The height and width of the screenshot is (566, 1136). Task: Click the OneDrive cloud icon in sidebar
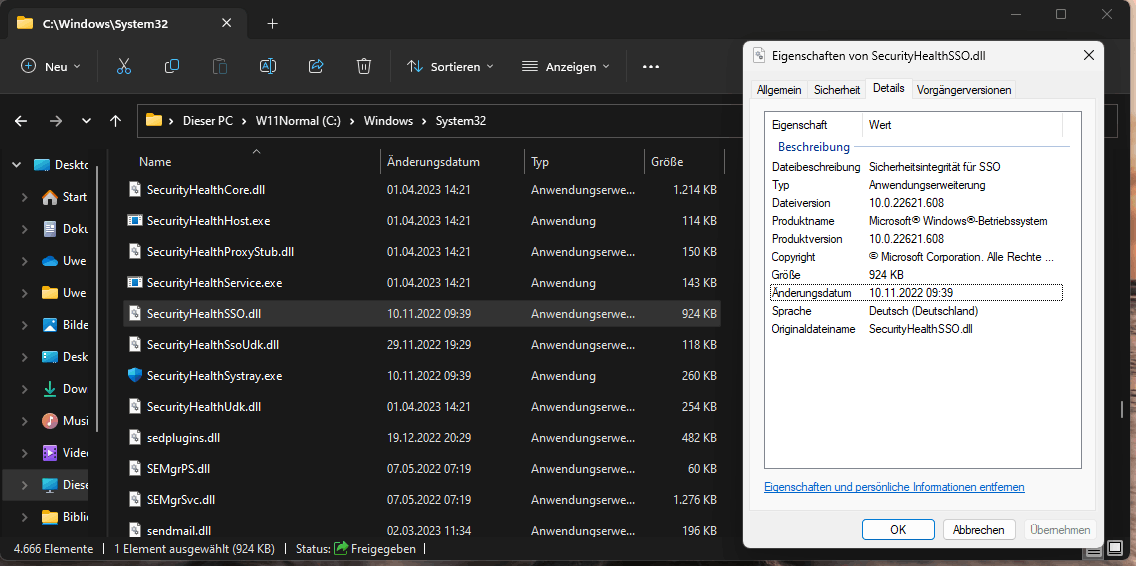[x=49, y=261]
